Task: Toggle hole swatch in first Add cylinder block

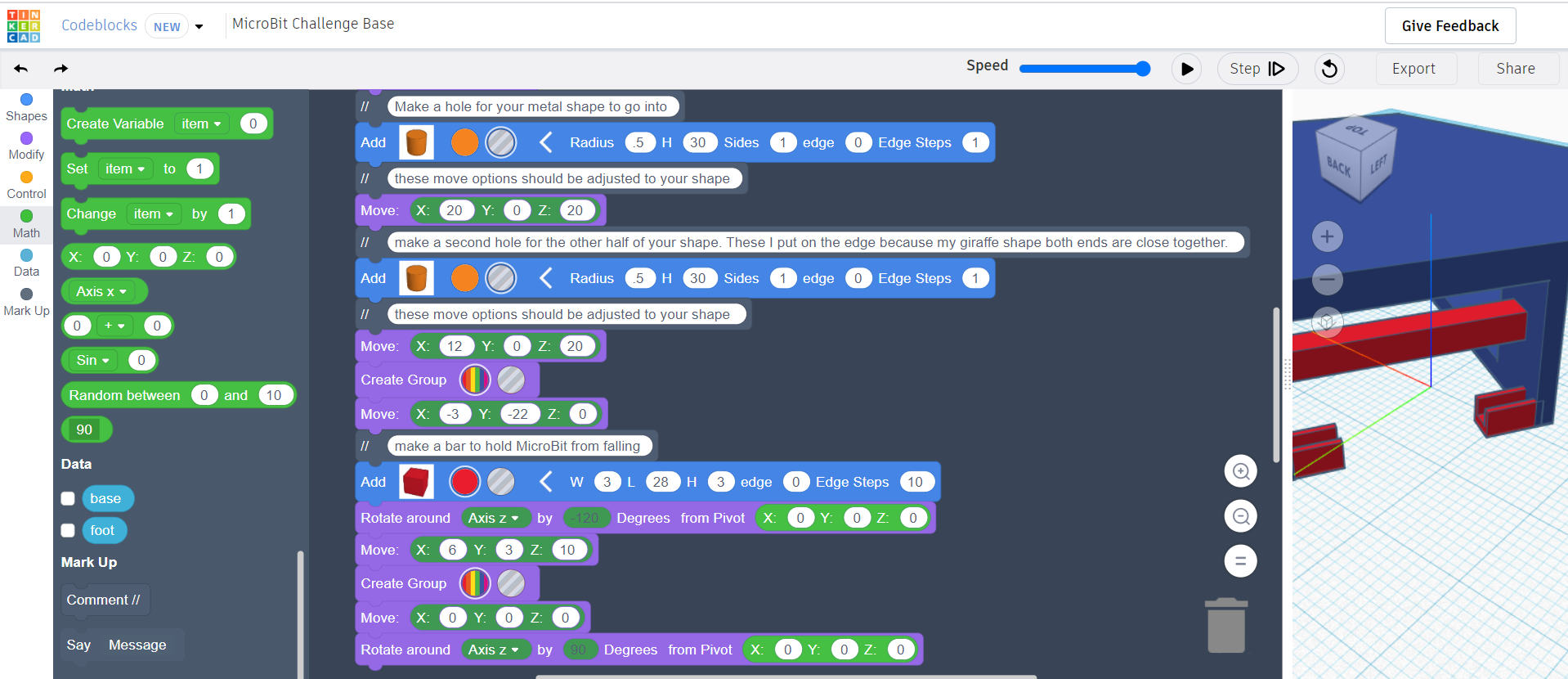Action: pyautogui.click(x=501, y=142)
